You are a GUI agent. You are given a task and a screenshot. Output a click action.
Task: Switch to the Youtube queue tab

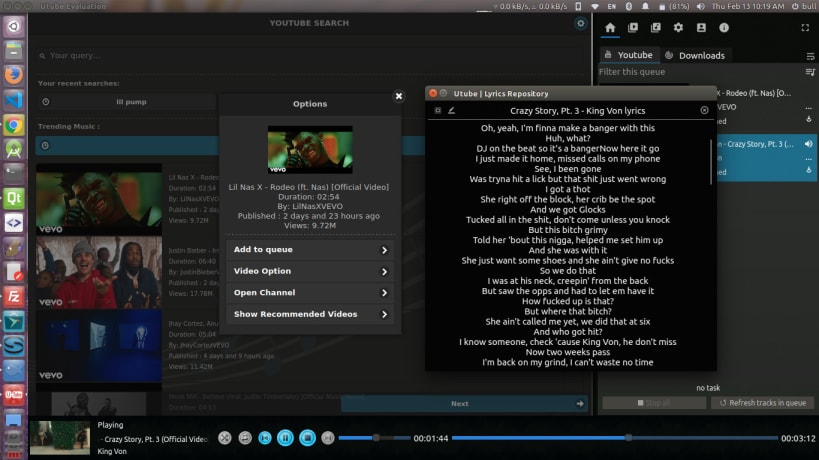(629, 55)
